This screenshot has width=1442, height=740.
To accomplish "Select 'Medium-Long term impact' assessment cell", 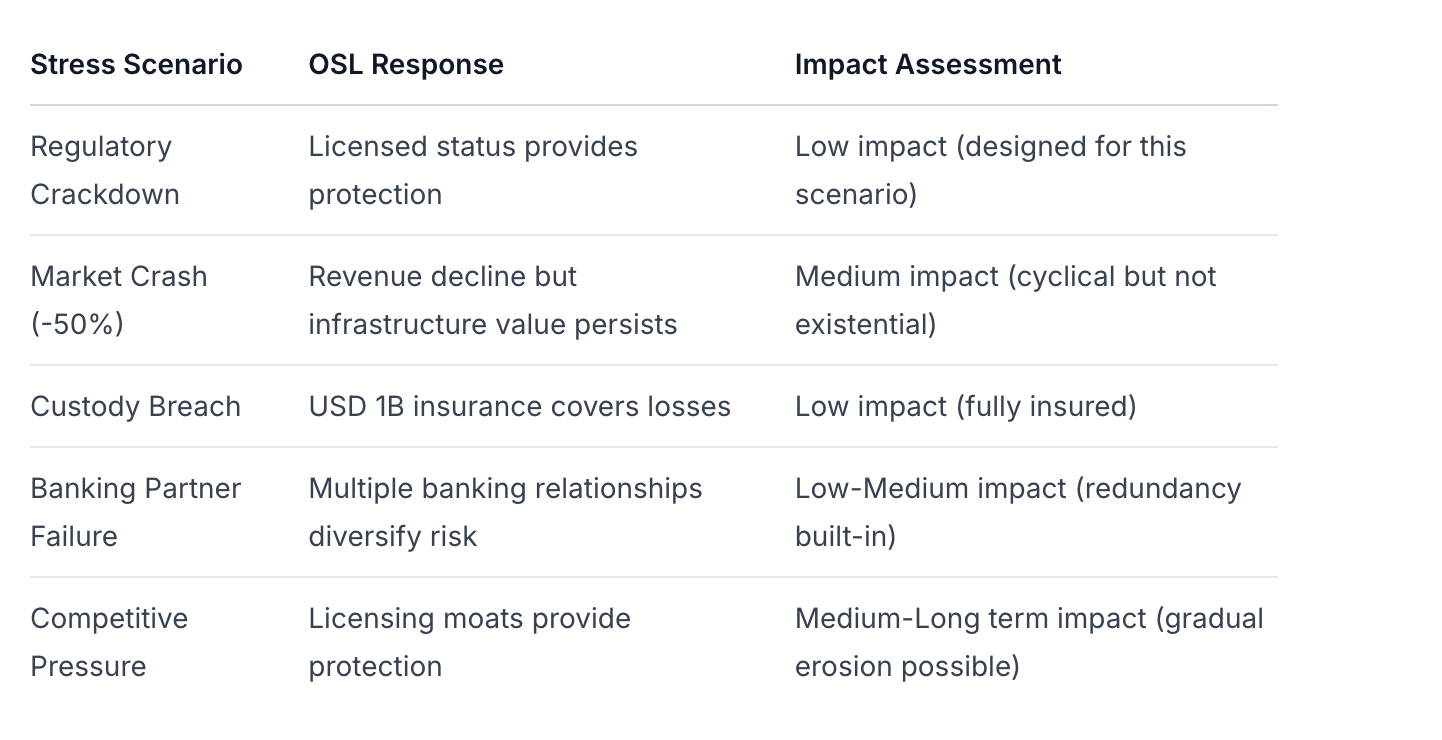I will point(1029,642).
